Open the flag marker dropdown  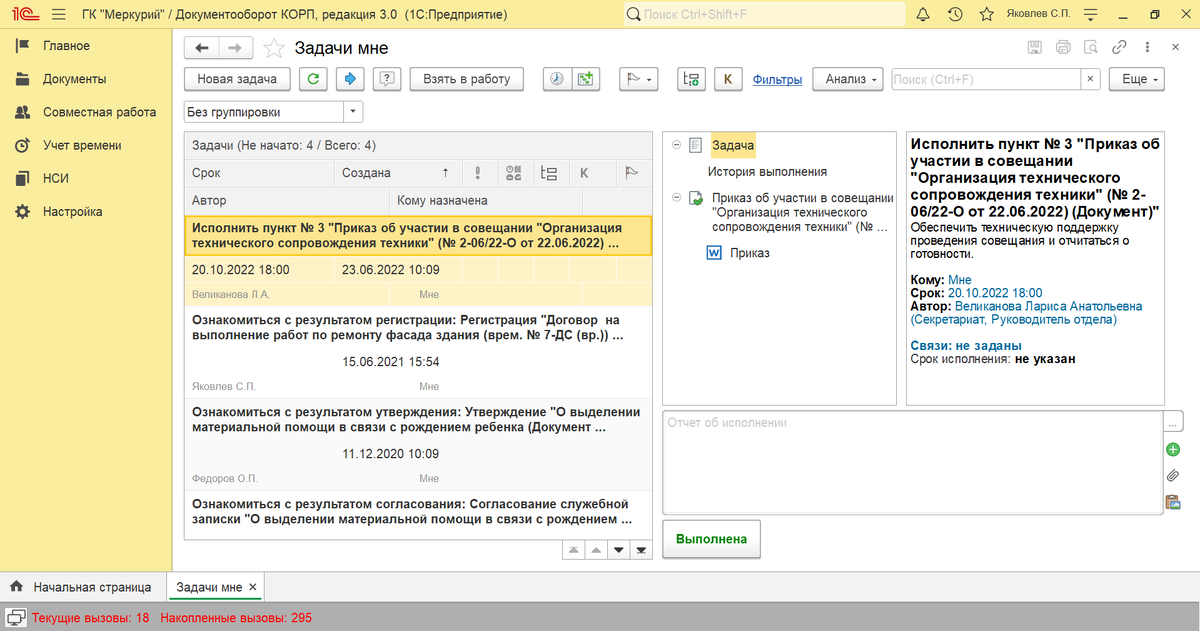(637, 79)
